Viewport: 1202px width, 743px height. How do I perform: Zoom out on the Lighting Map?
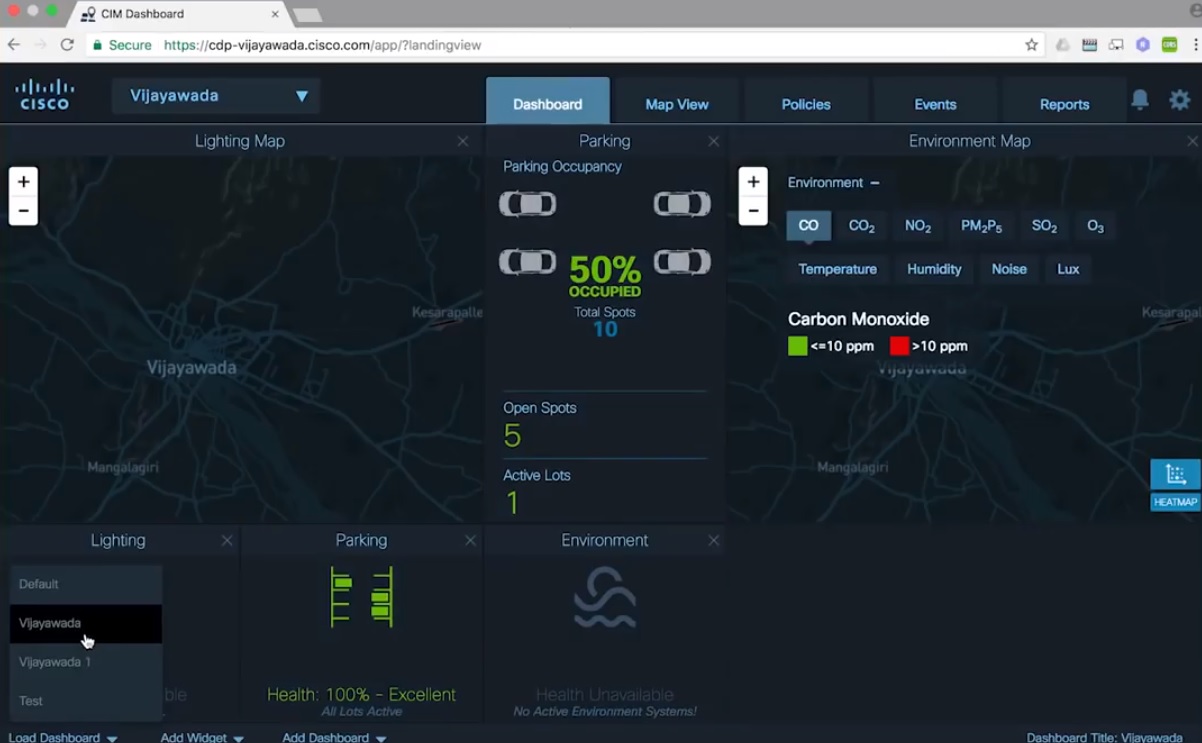pos(23,211)
